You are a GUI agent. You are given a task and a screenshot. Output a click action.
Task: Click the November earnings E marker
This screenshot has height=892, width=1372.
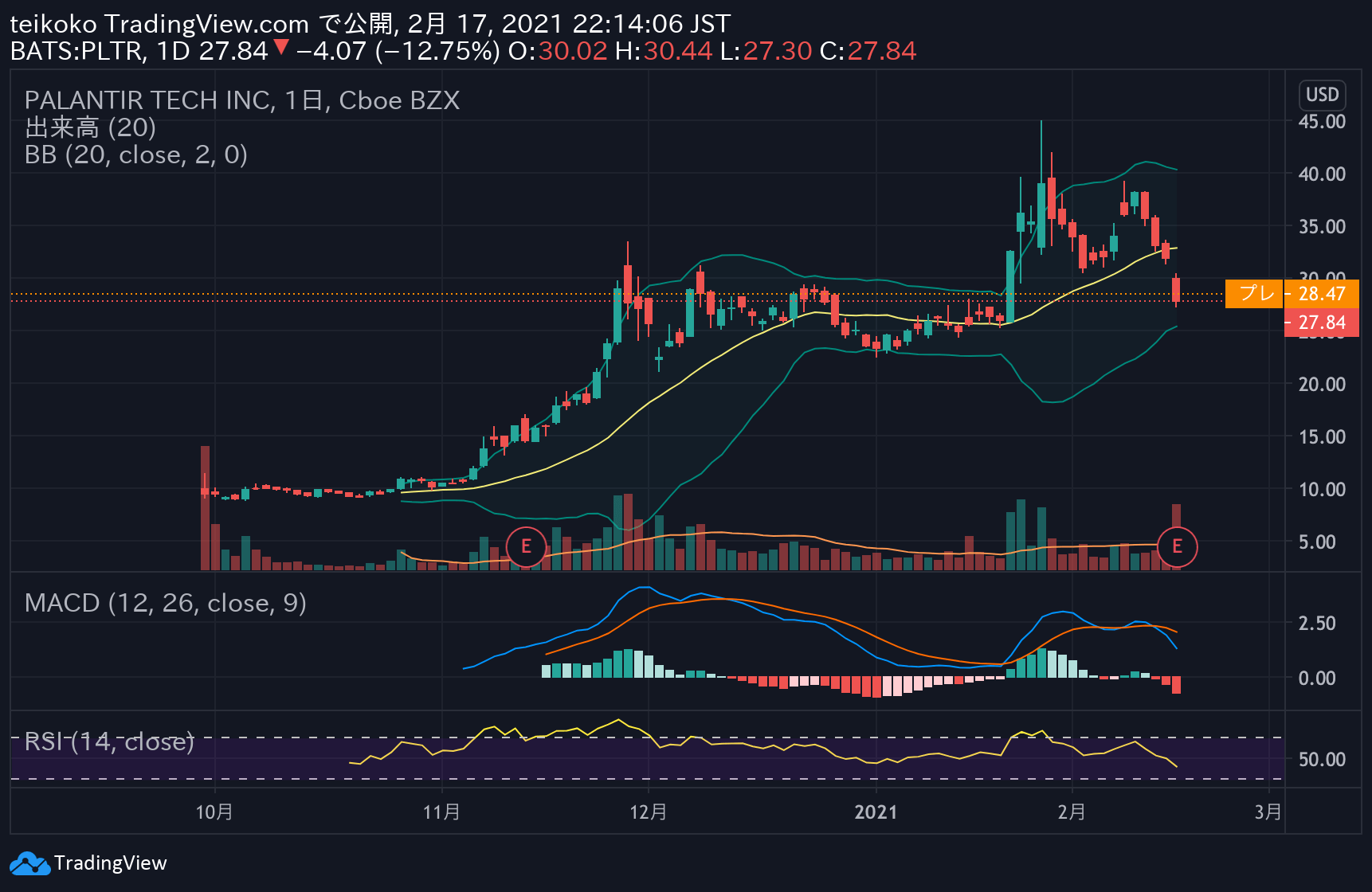(526, 546)
